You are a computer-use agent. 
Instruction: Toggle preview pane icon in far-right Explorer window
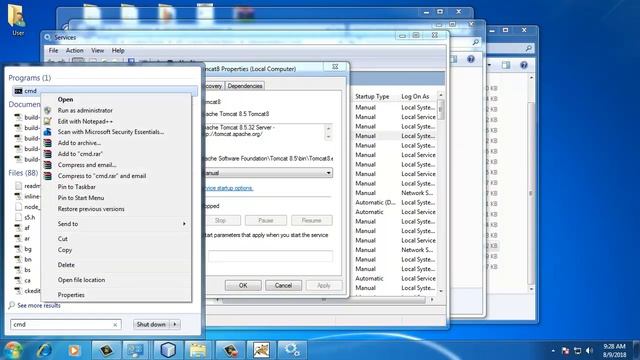(506, 65)
